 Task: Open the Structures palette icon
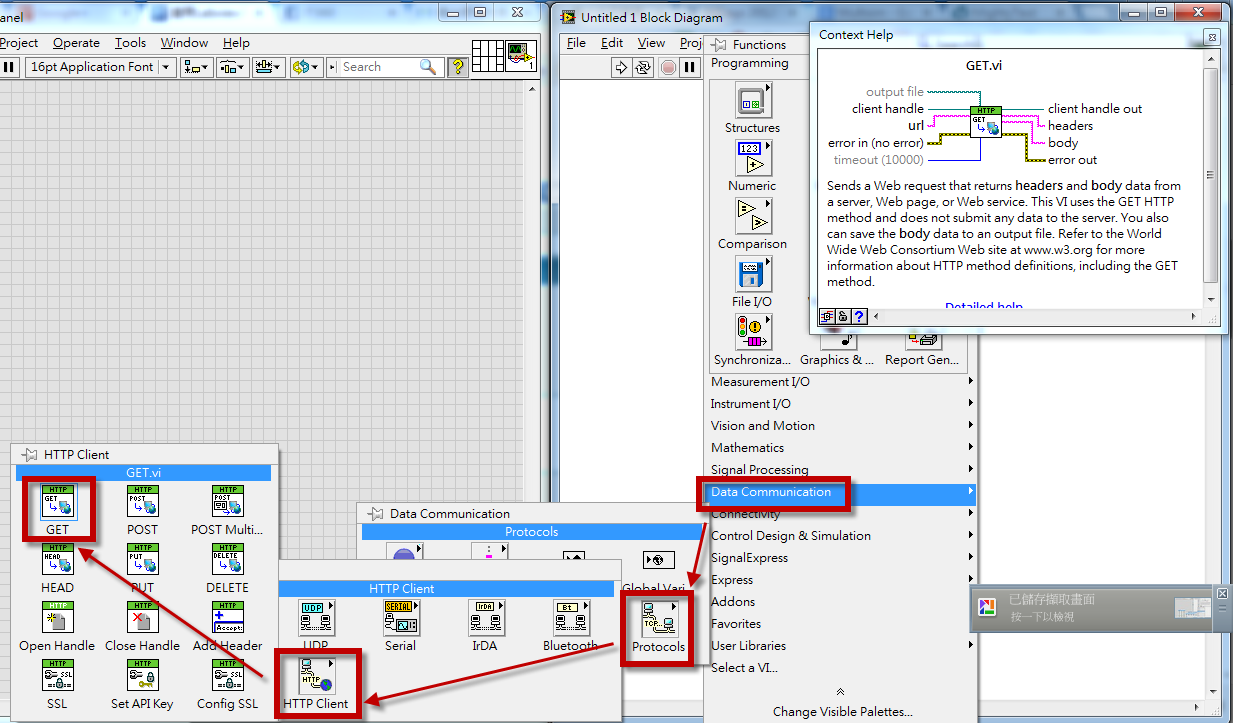(x=752, y=101)
